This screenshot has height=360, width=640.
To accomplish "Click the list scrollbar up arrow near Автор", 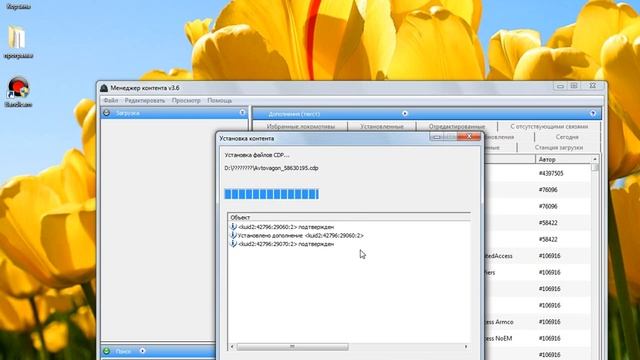I will [595, 159].
